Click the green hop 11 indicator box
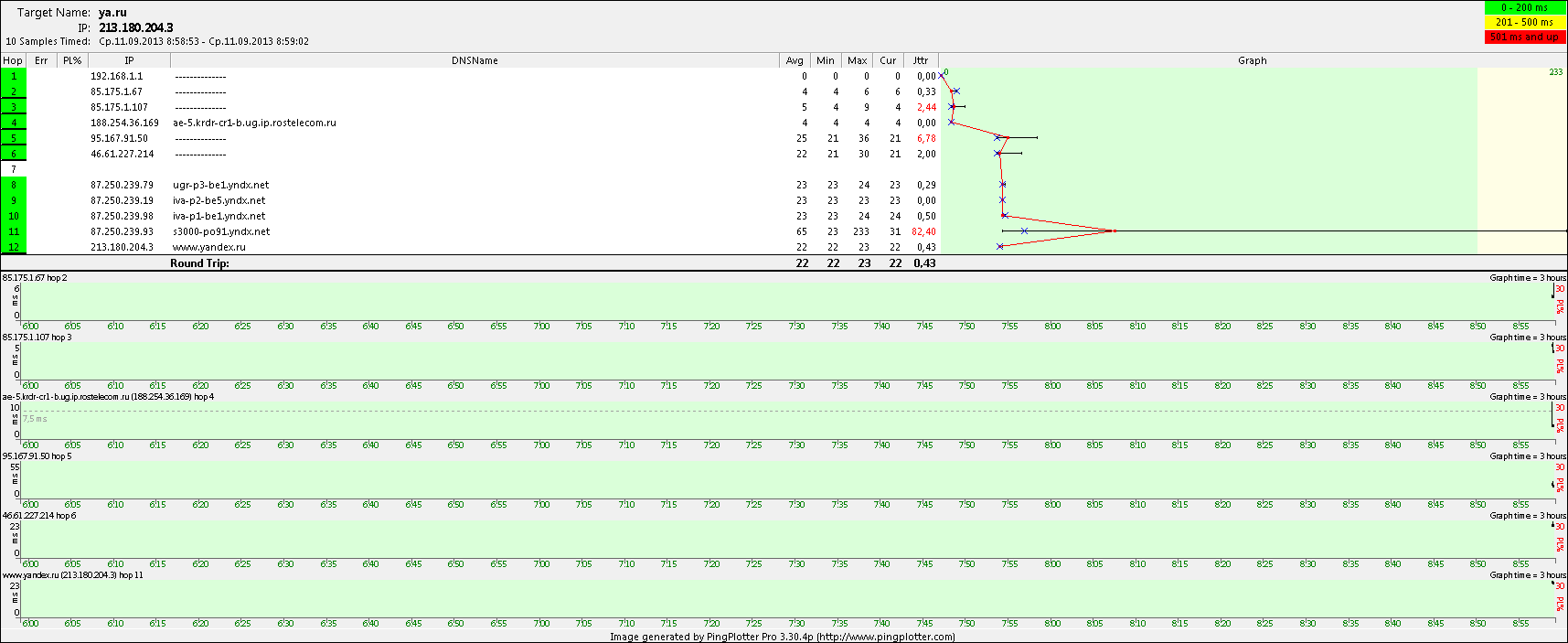The width and height of the screenshot is (1568, 643). 14,231
